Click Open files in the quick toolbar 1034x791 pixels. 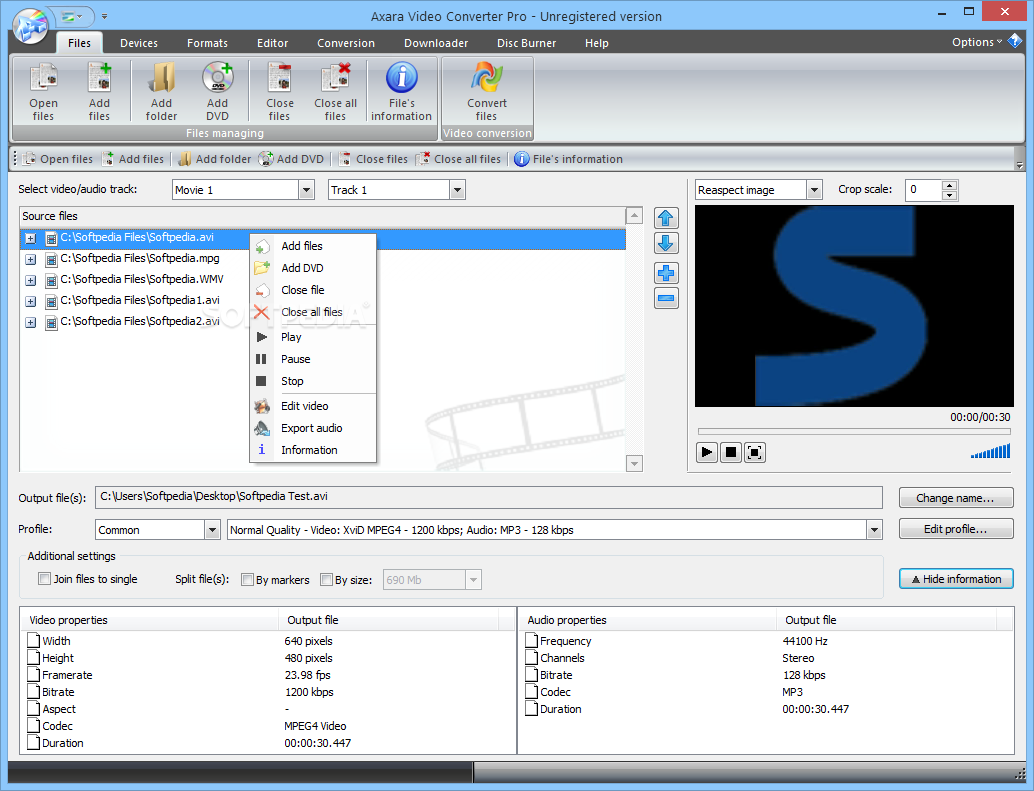[58, 159]
